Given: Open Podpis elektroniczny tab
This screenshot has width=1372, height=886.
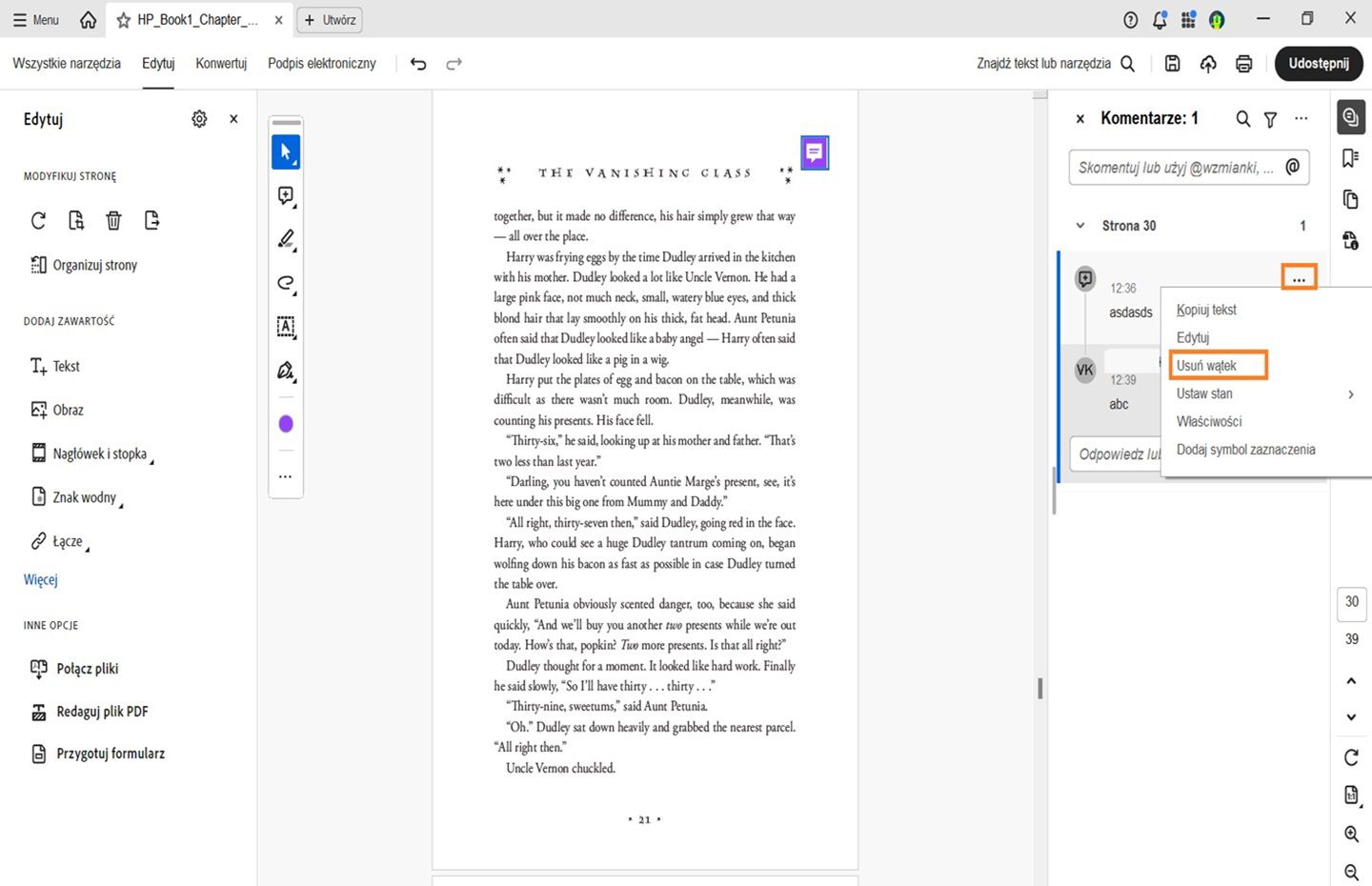Looking at the screenshot, I should 322,63.
